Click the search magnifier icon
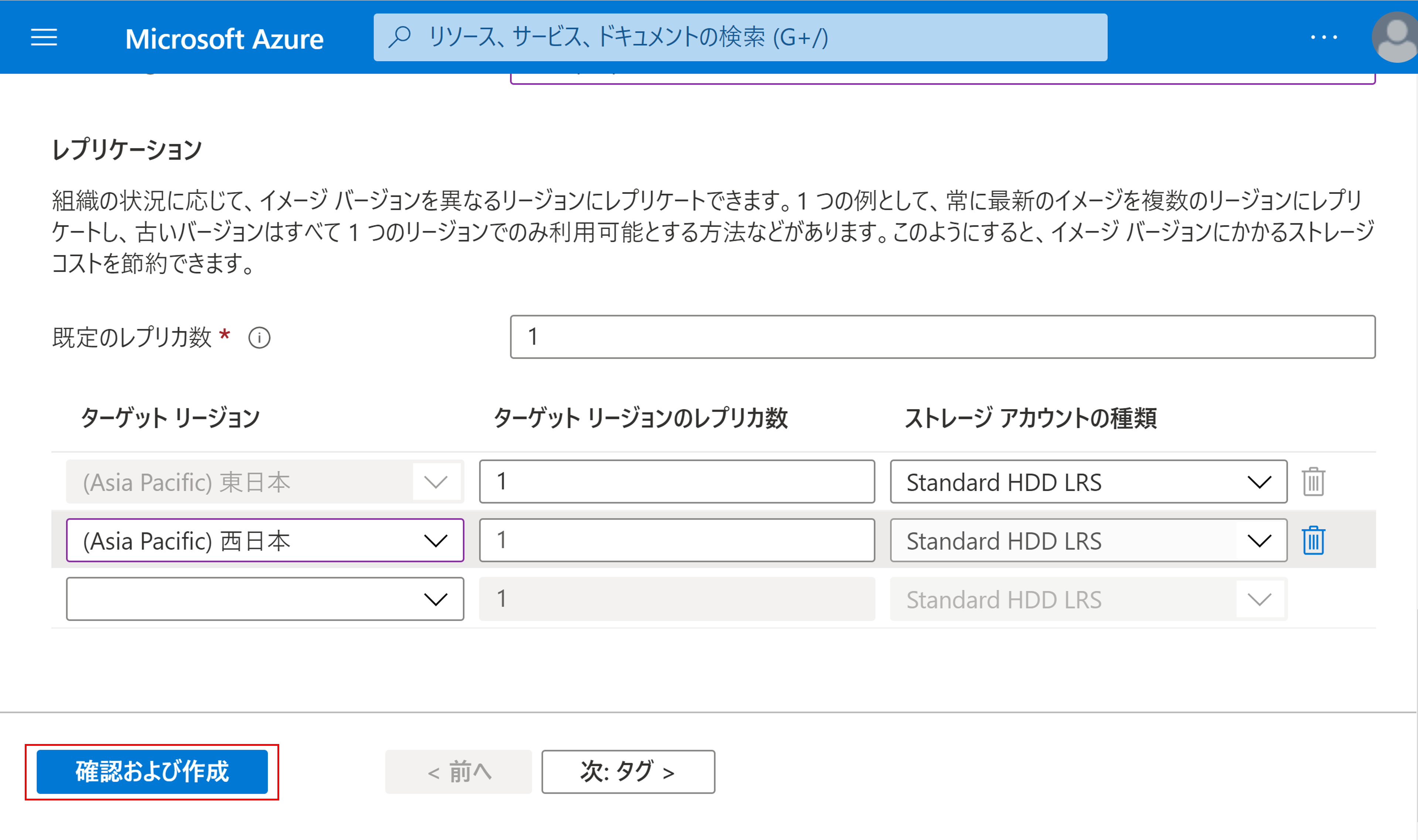Screen dimensions: 1418x840 tap(400, 37)
